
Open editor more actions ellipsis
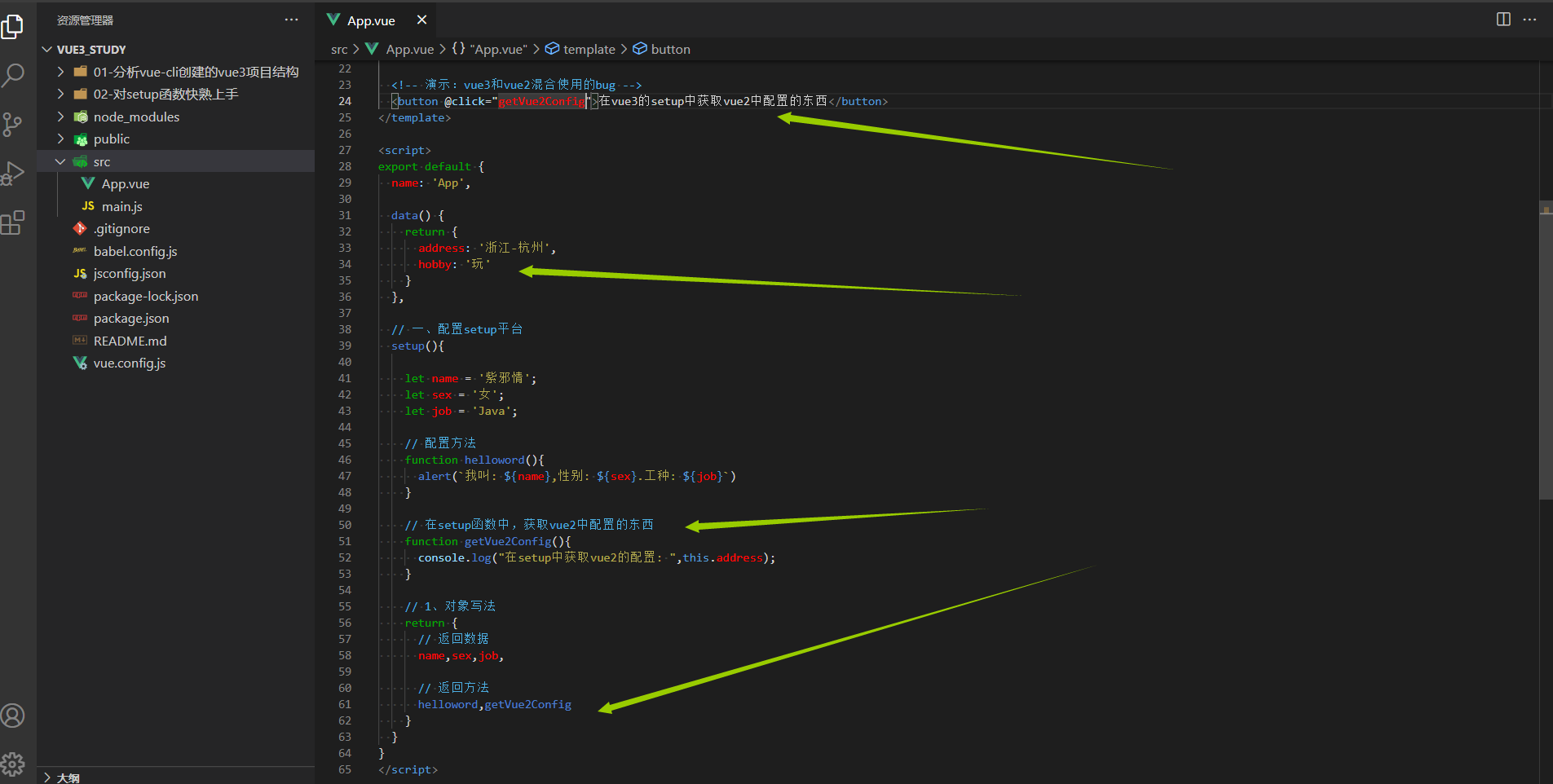point(1529,19)
